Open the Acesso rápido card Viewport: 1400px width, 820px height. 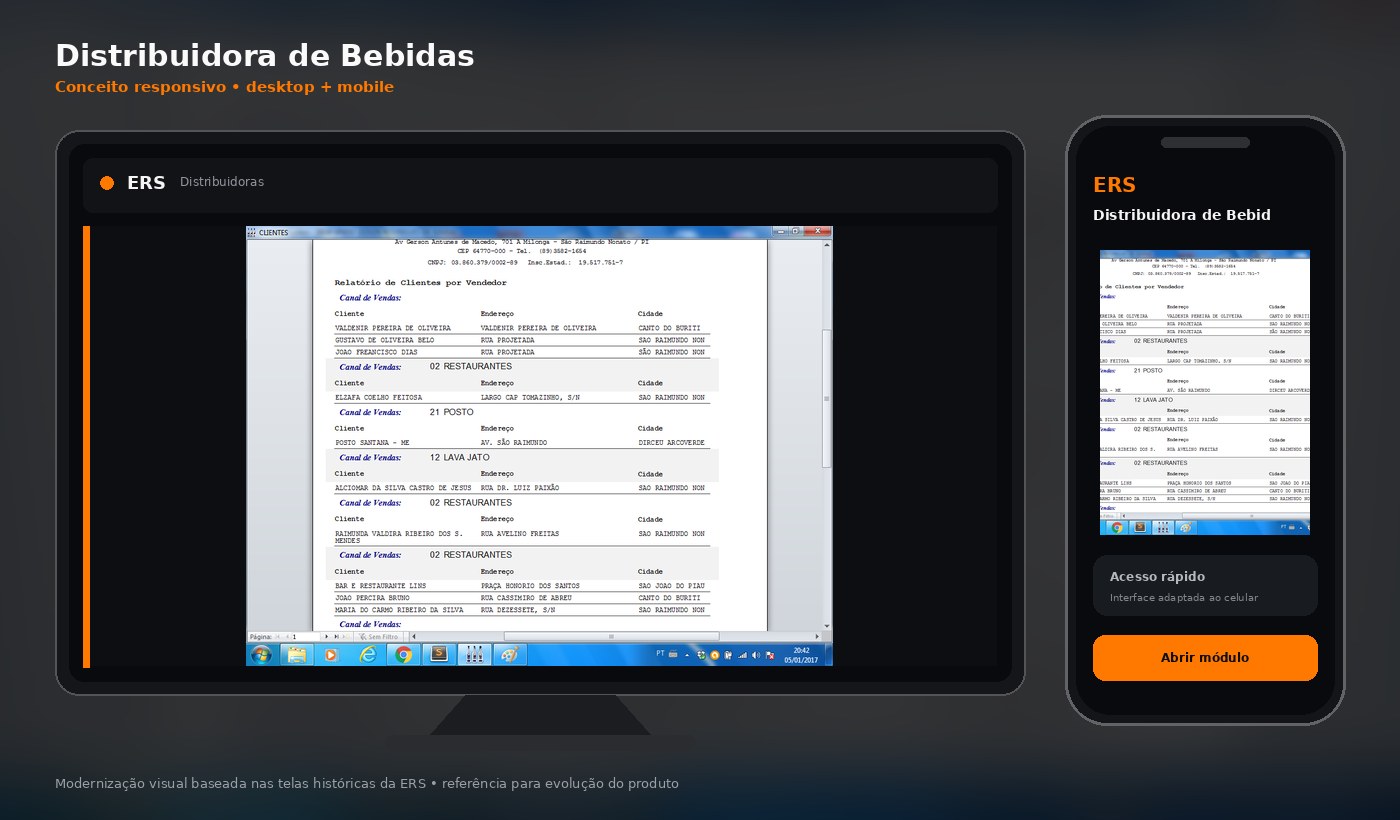(1205, 585)
